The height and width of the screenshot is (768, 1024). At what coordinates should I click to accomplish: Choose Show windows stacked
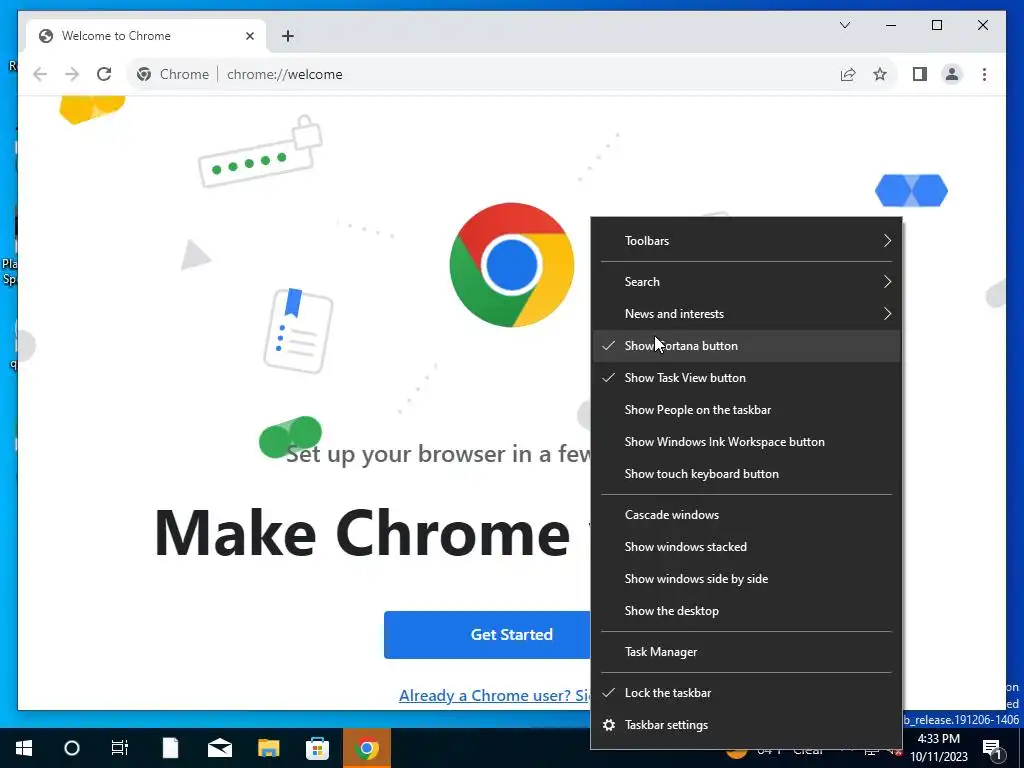tap(746, 547)
